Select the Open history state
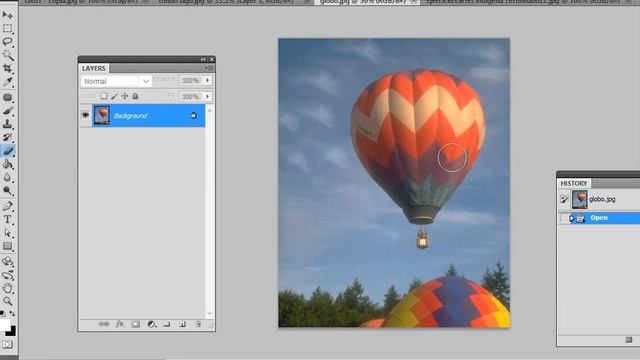This screenshot has height=360, width=640. coord(599,218)
